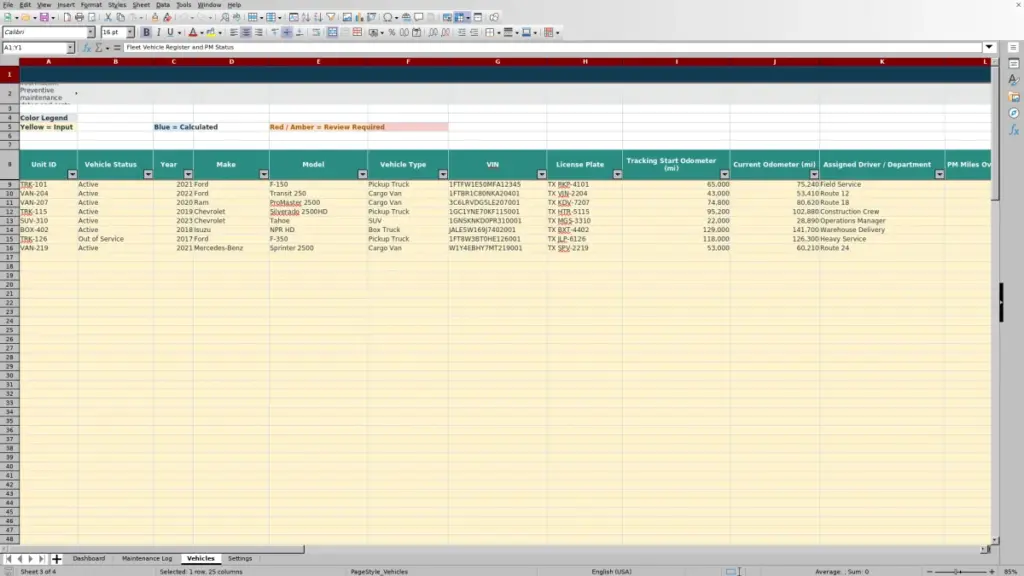Sort ascending toolbar icon
This screenshot has width=1024, height=576.
(306, 17)
